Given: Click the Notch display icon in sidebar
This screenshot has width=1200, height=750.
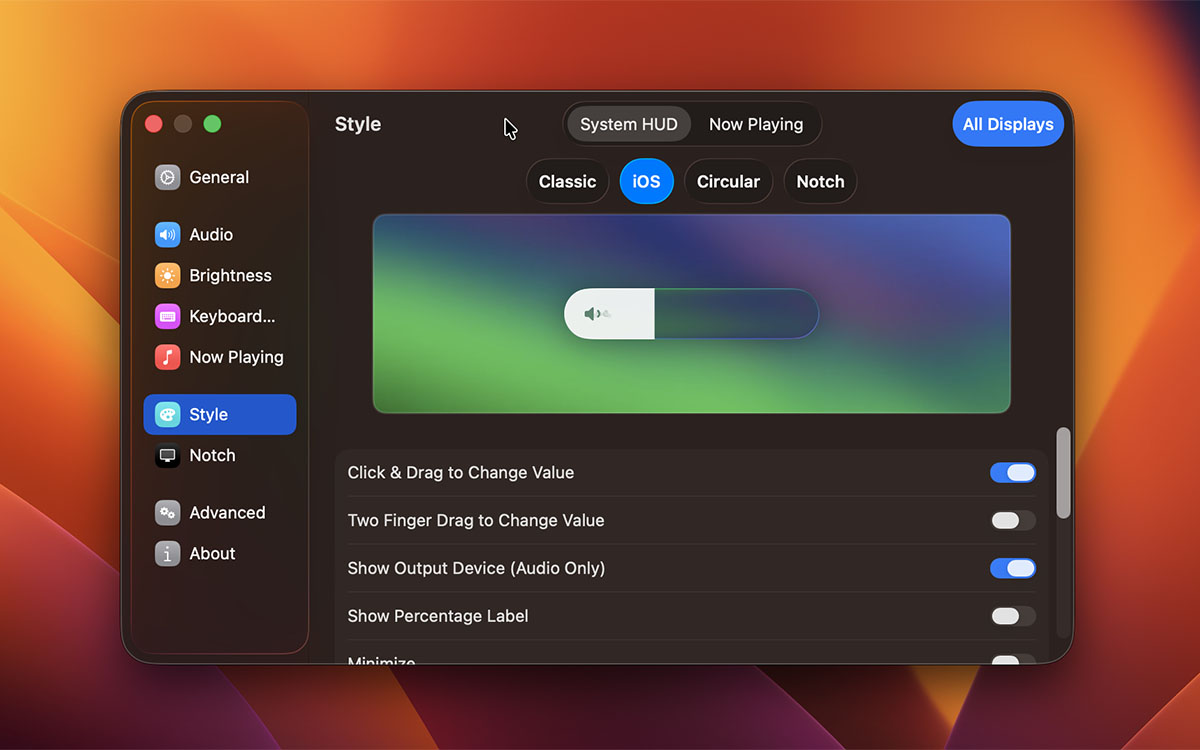Looking at the screenshot, I should coord(167,456).
